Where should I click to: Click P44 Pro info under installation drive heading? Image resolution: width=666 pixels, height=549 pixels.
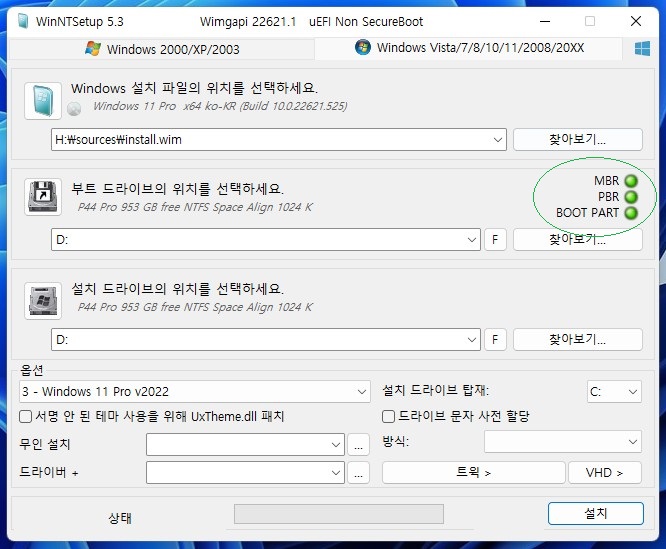click(195, 307)
